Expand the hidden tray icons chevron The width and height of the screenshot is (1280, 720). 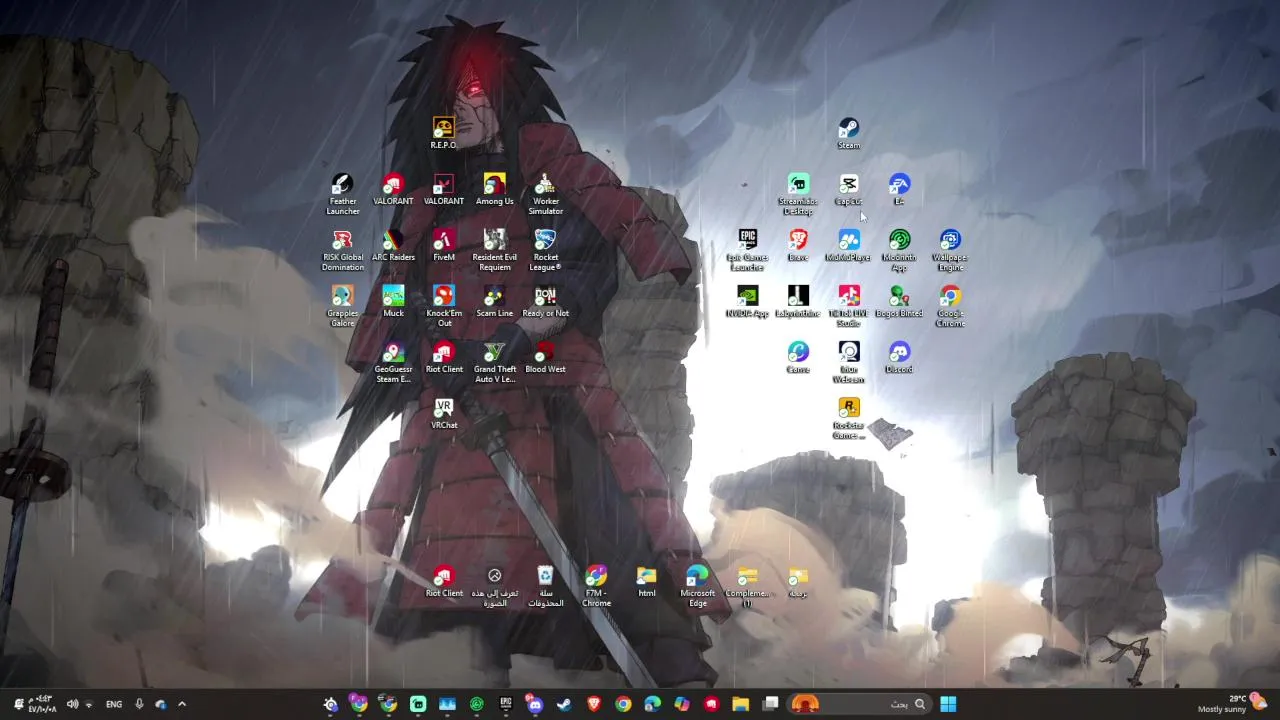click(181, 704)
